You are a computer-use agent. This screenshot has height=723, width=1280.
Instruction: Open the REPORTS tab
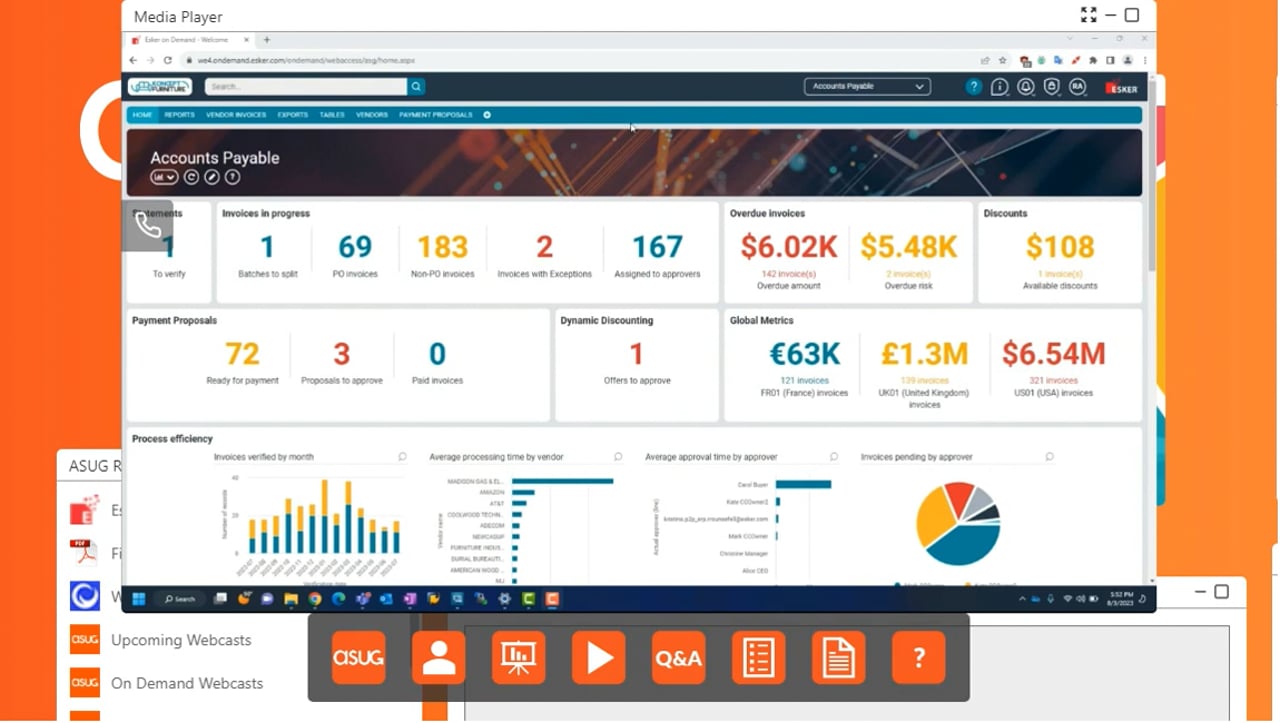pyautogui.click(x=180, y=115)
